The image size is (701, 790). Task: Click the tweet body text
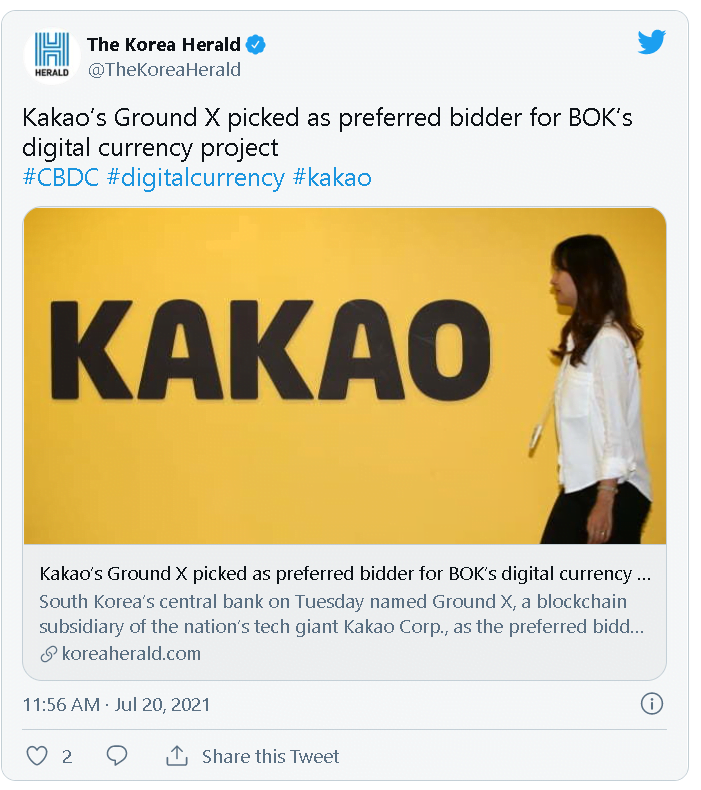coord(327,132)
